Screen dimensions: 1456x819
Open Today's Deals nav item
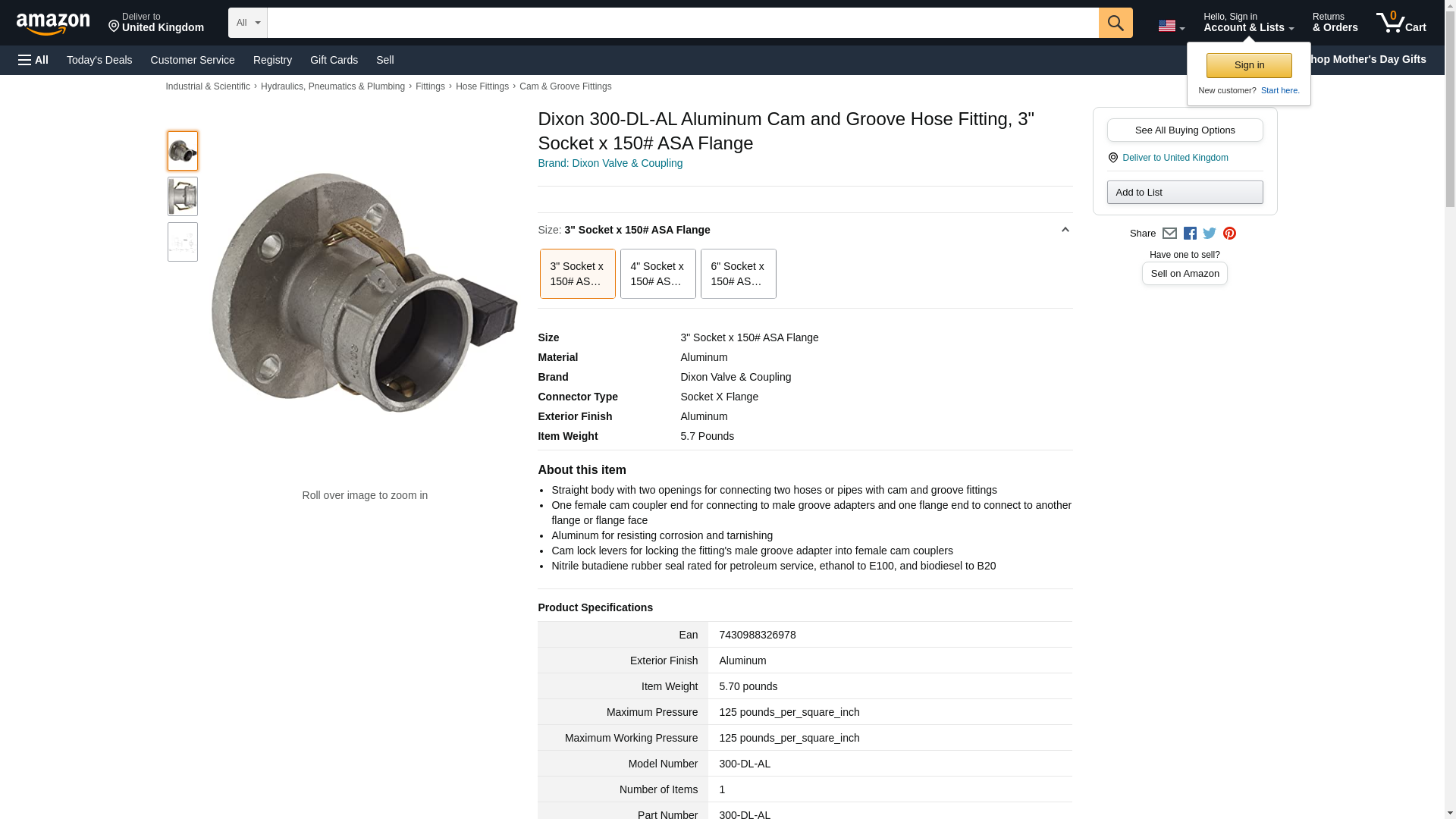point(99,60)
